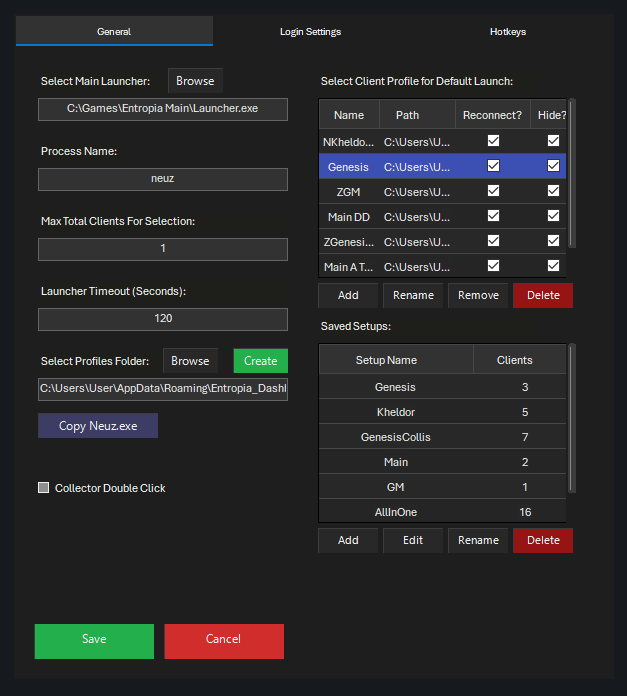Click the Launcher Timeout field

tap(163, 319)
